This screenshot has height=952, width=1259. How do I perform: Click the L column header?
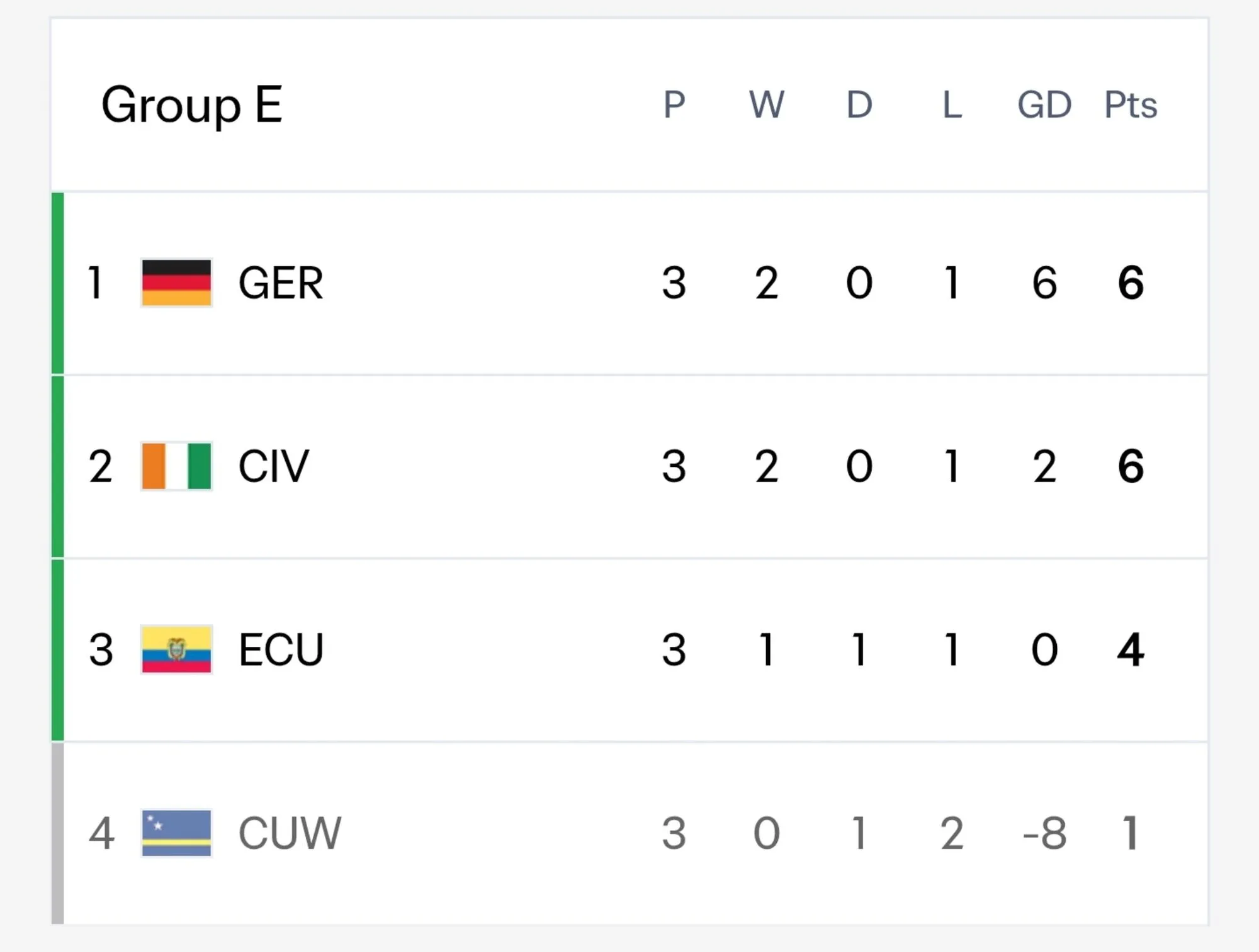click(952, 104)
